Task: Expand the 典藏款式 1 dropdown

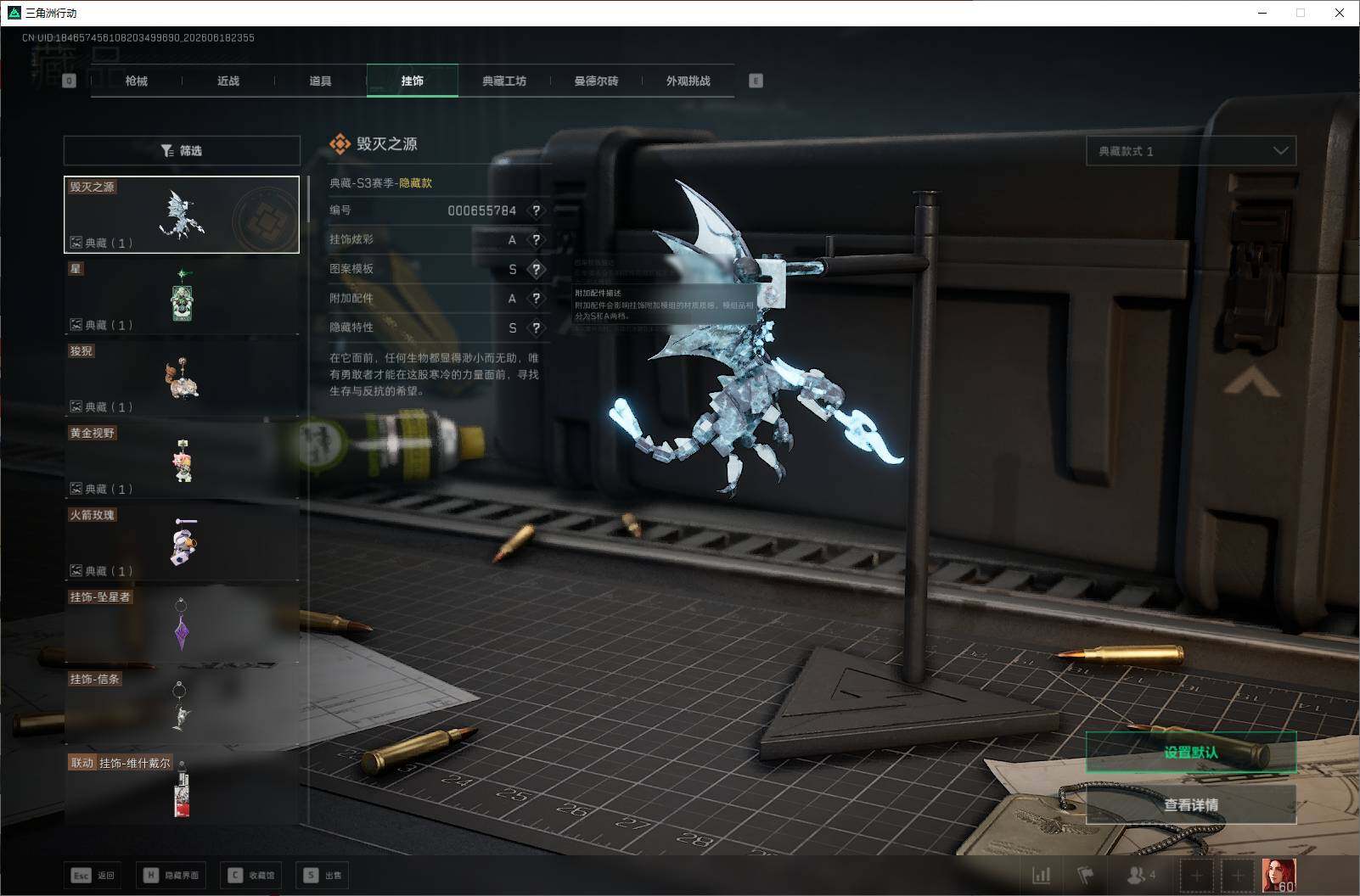Action: [x=1191, y=151]
